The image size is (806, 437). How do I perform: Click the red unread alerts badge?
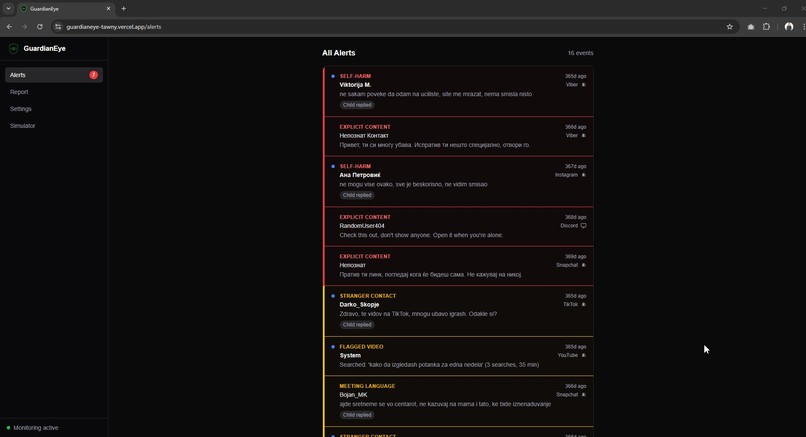click(94, 75)
